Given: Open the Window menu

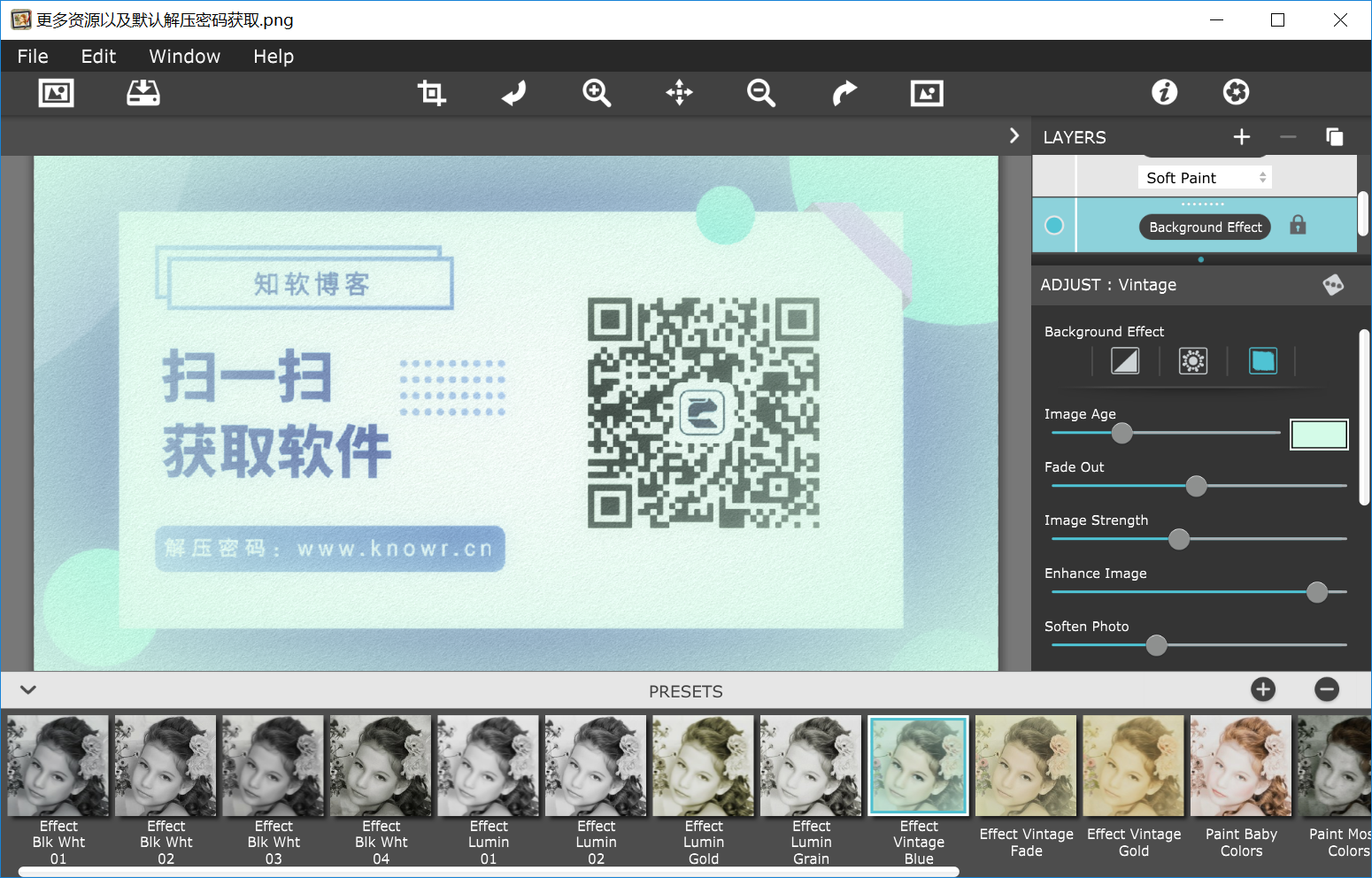Looking at the screenshot, I should 184,56.
